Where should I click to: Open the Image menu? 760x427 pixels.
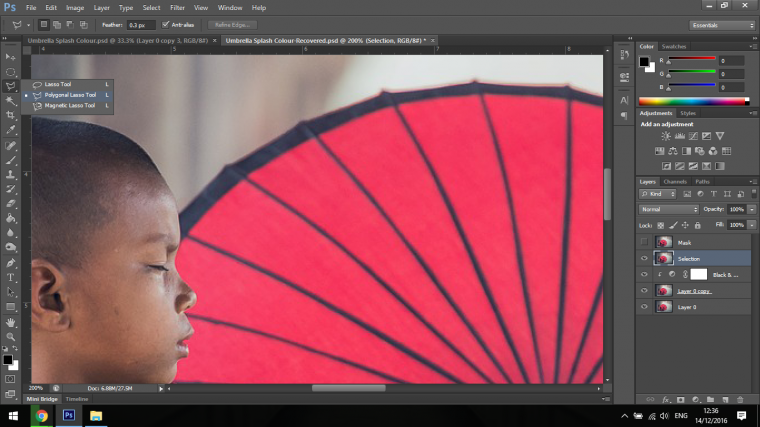(75, 8)
